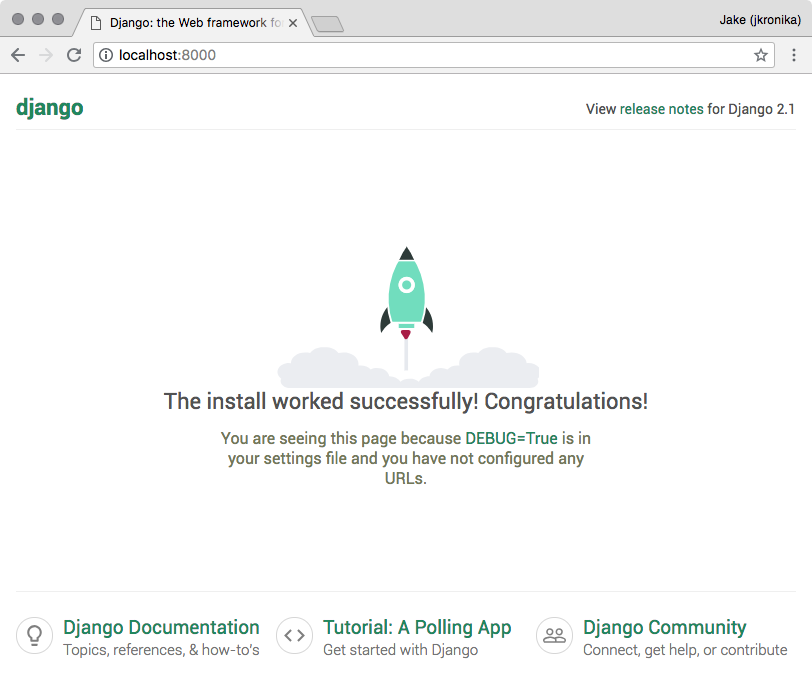Open Tutorial: A Polling App link
Image resolution: width=812 pixels, height=683 pixels.
(x=417, y=627)
